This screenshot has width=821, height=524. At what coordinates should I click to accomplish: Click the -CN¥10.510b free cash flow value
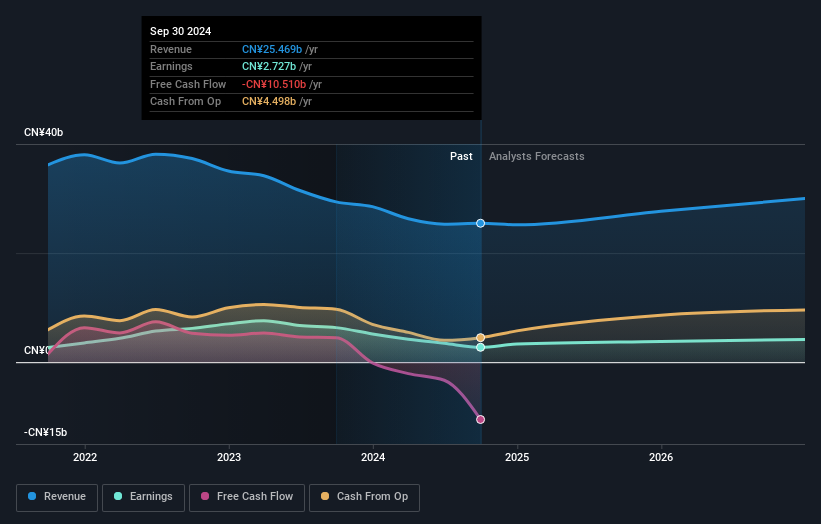point(274,84)
